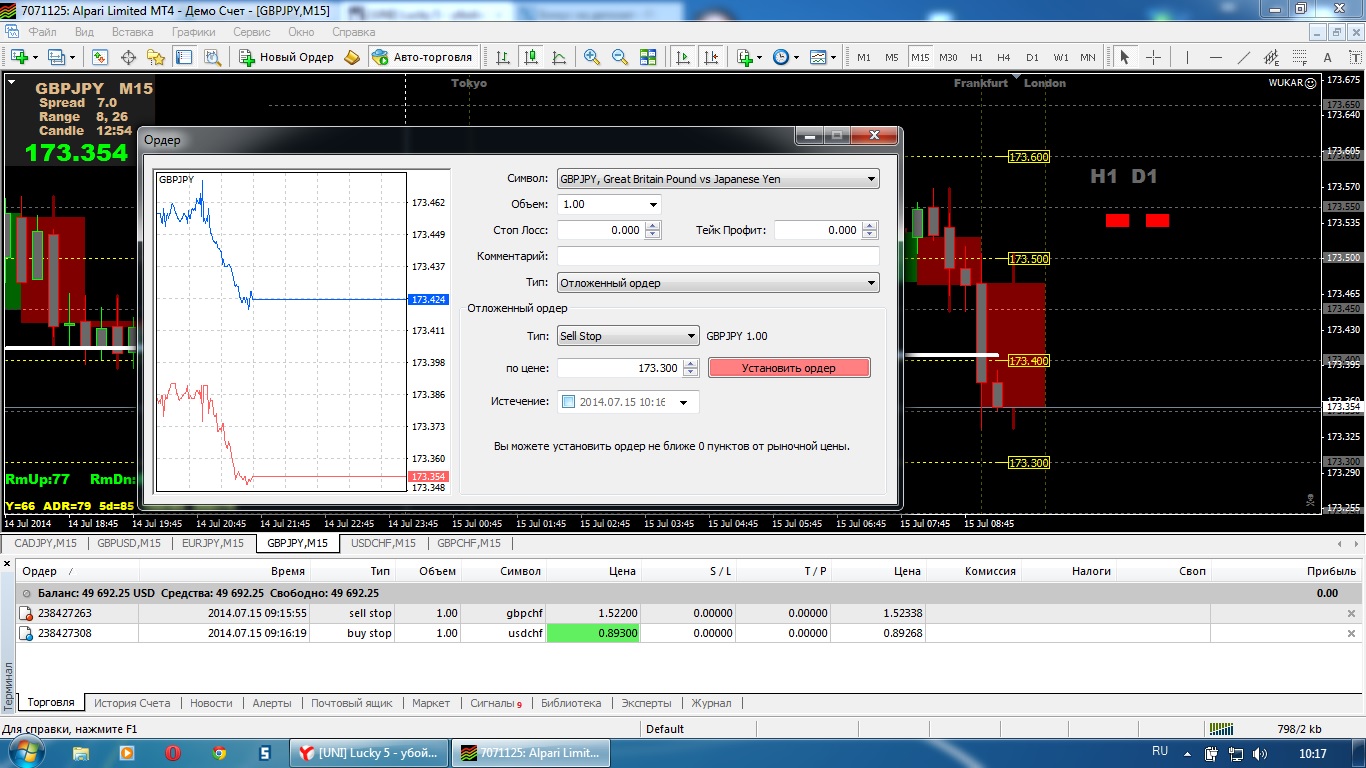Expand the balance summary row
This screenshot has width=1366, height=768.
click(x=26, y=593)
